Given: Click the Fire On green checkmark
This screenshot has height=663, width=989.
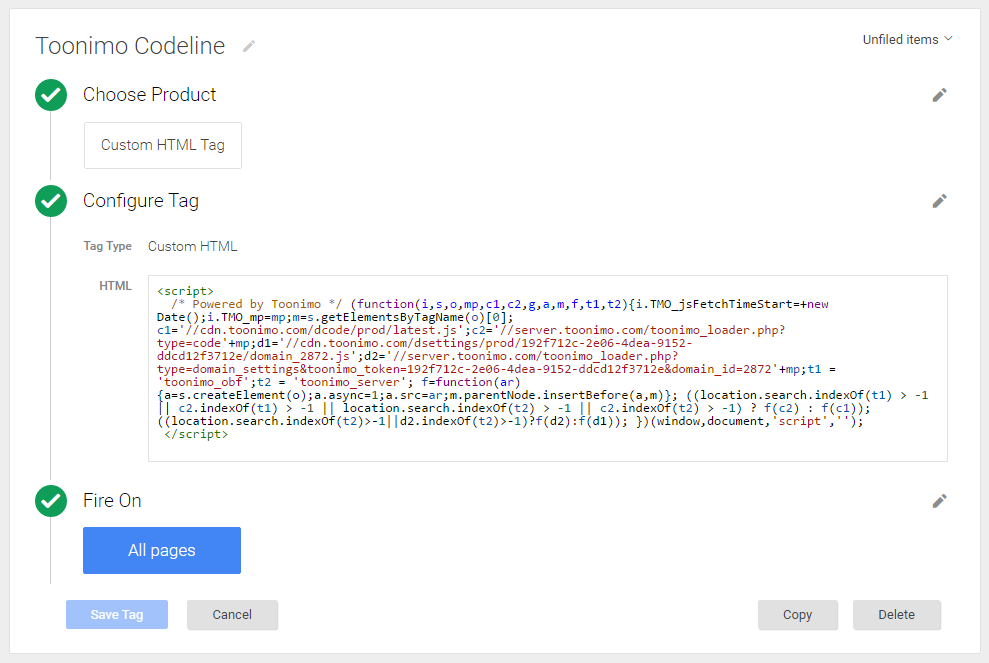Looking at the screenshot, I should [51, 501].
